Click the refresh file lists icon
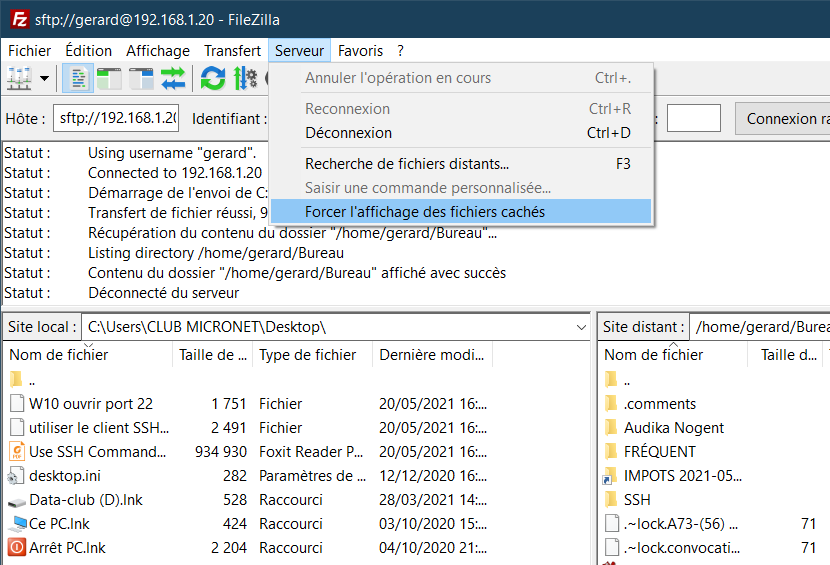 (x=213, y=78)
